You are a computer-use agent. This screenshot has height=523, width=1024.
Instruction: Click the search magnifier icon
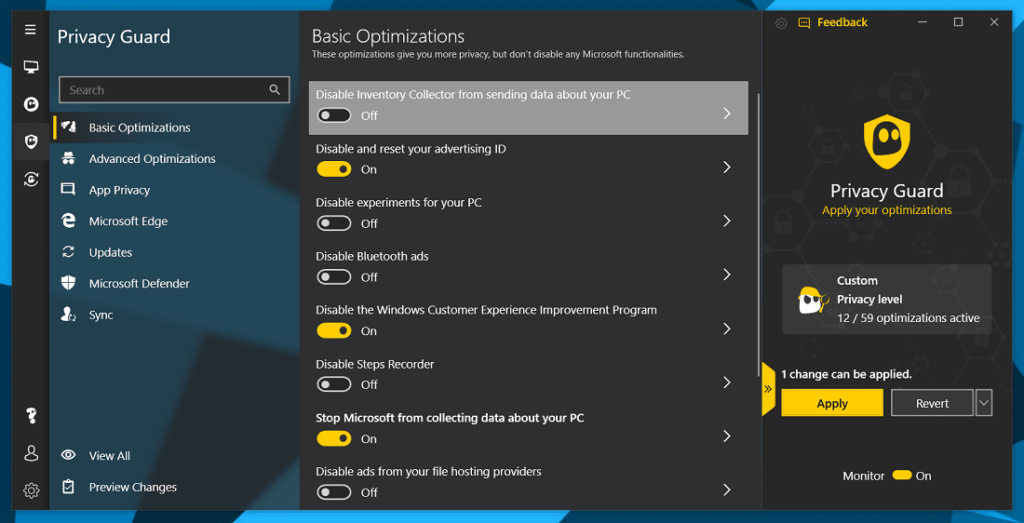[x=274, y=90]
